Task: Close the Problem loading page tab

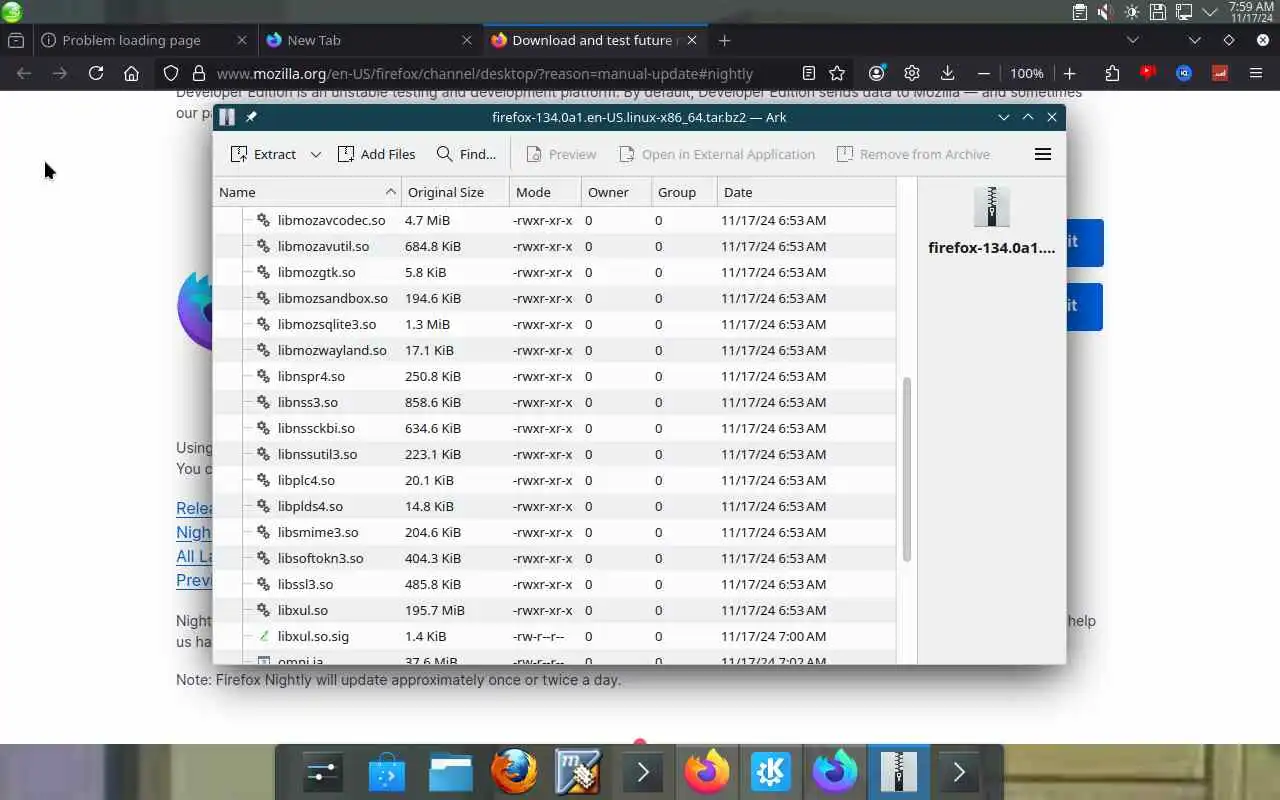Action: click(x=241, y=40)
